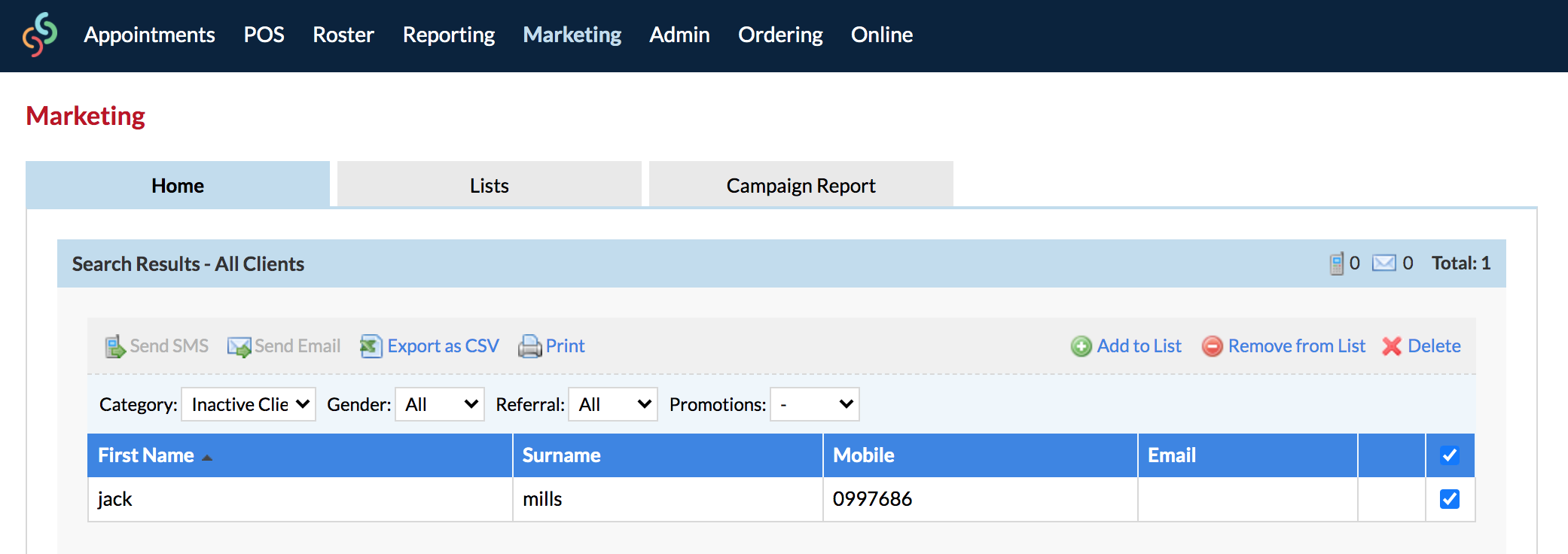Click the First Name sort arrow
Screen dimensions: 1568x554
click(x=207, y=457)
